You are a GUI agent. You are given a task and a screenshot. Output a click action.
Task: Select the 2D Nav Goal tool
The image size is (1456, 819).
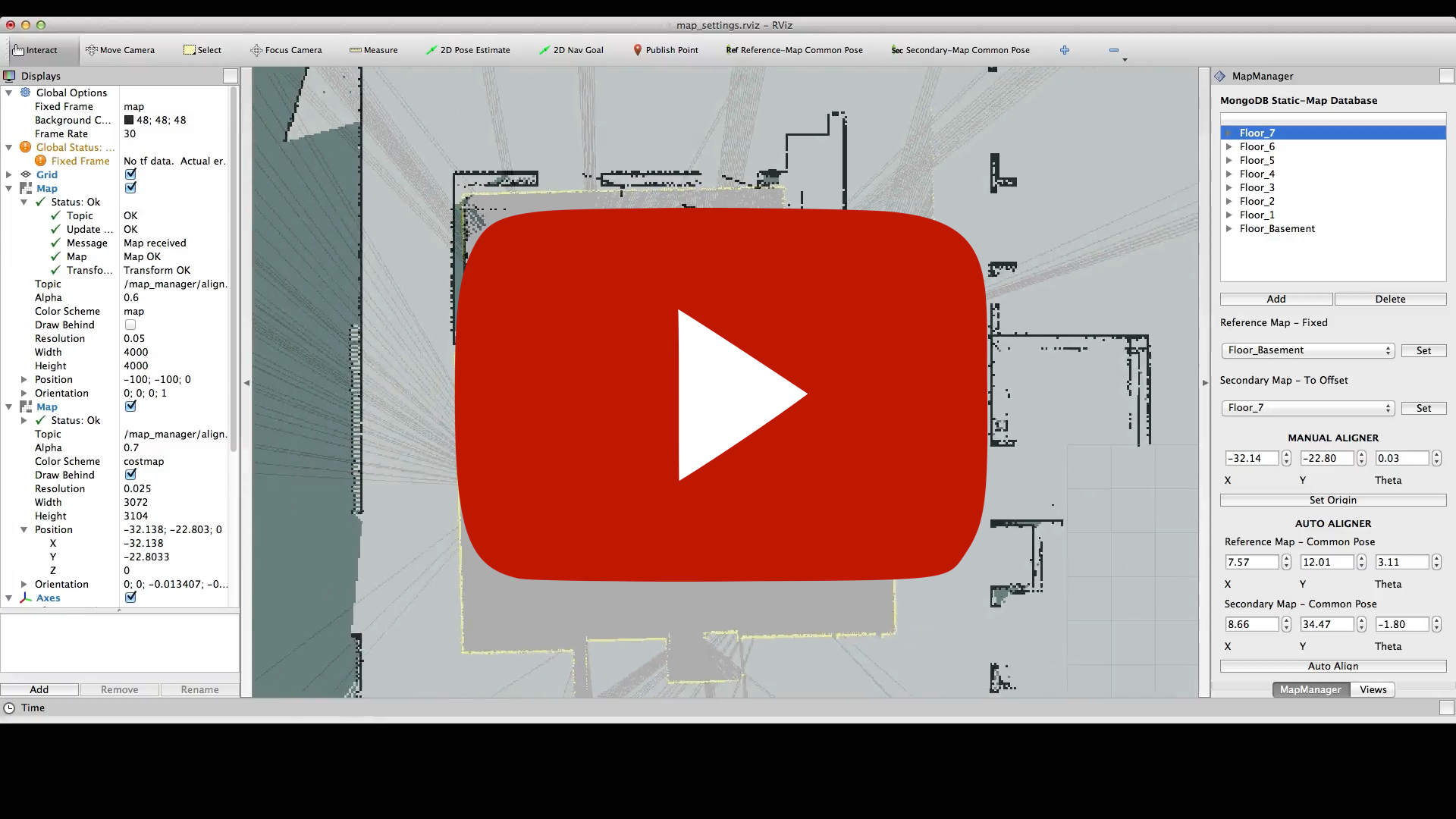pyautogui.click(x=571, y=50)
